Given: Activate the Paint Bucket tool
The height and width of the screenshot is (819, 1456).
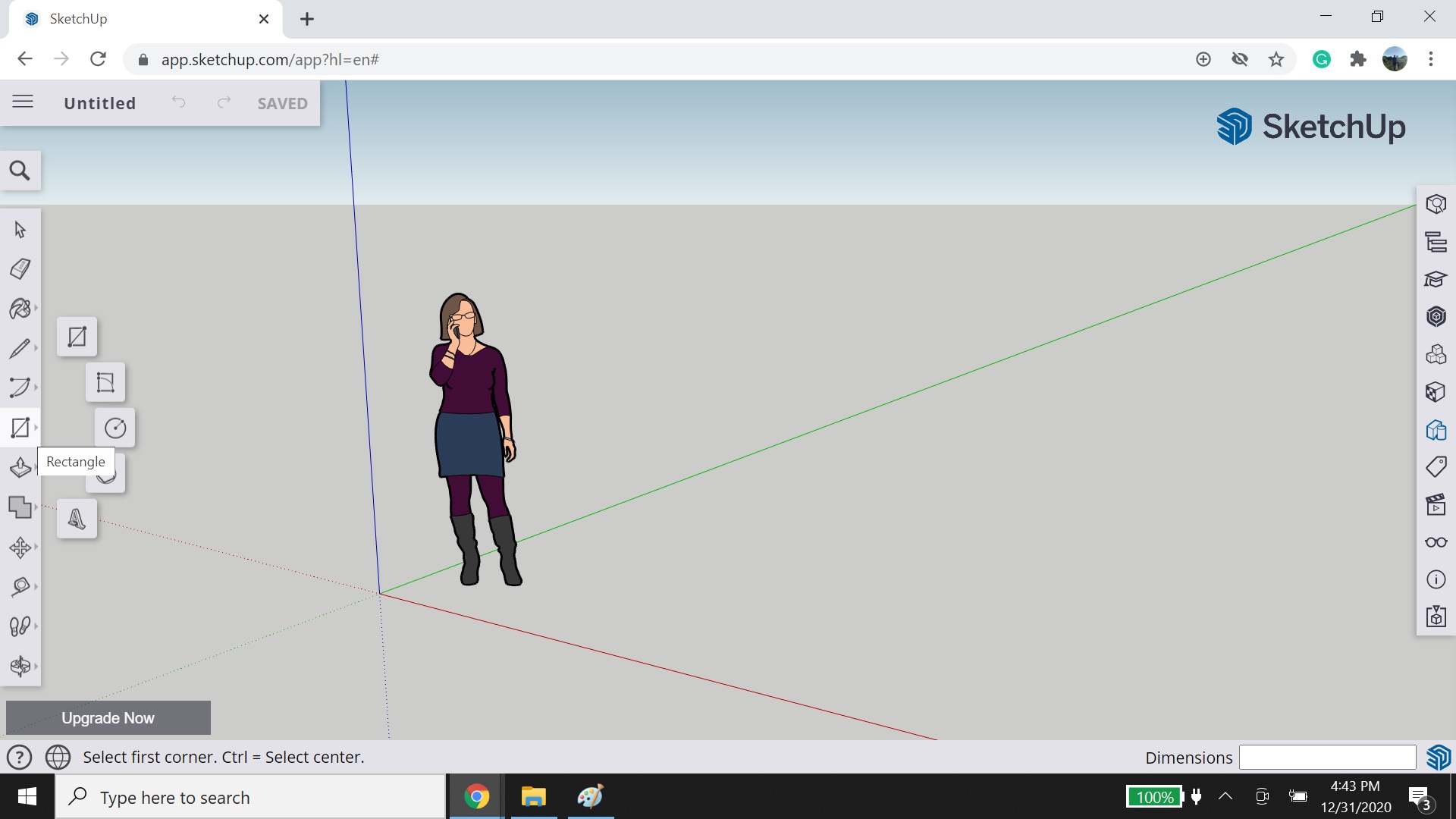Looking at the screenshot, I should point(20,309).
